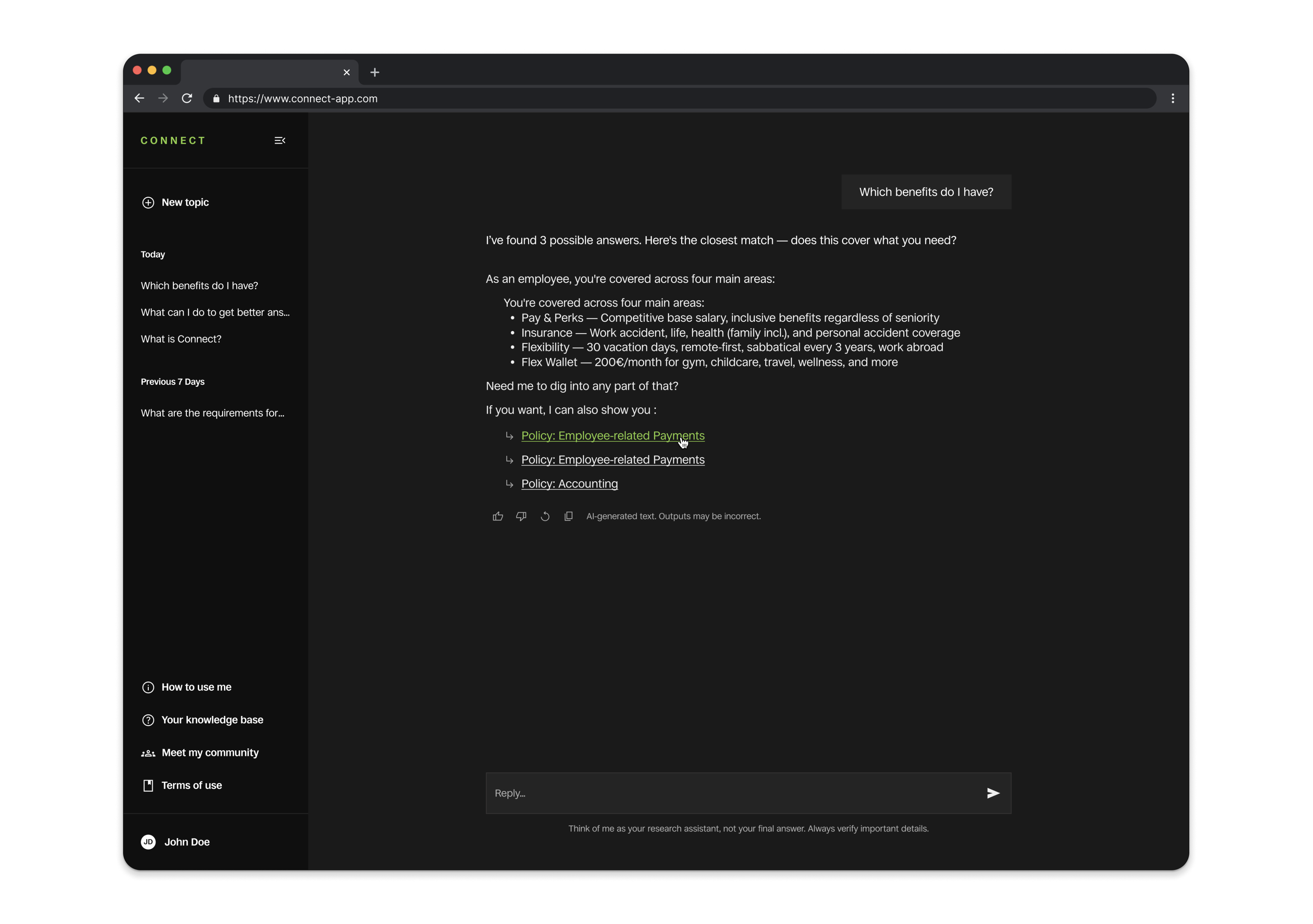Open 'Which benefits do I have?' chat
Screen dimensions: 1313x924
[200, 286]
